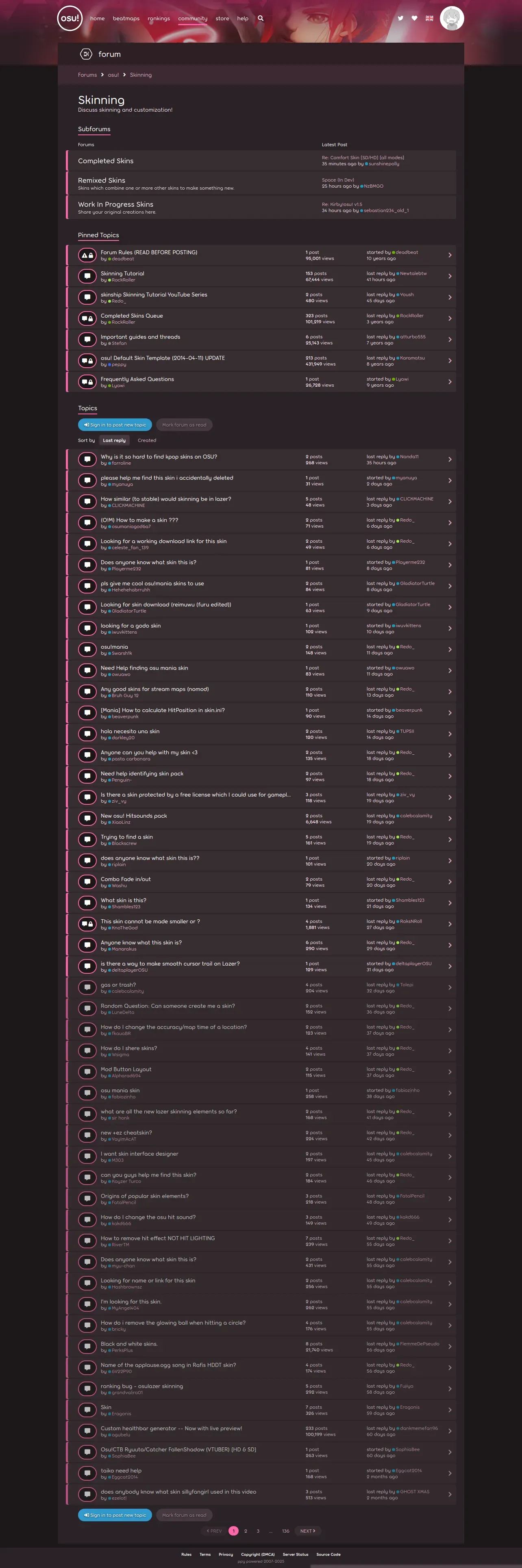Open topic 'skinship Skinning Tutorial YouTube Series'
Image resolution: width=522 pixels, height=1568 pixels.
coord(154,295)
